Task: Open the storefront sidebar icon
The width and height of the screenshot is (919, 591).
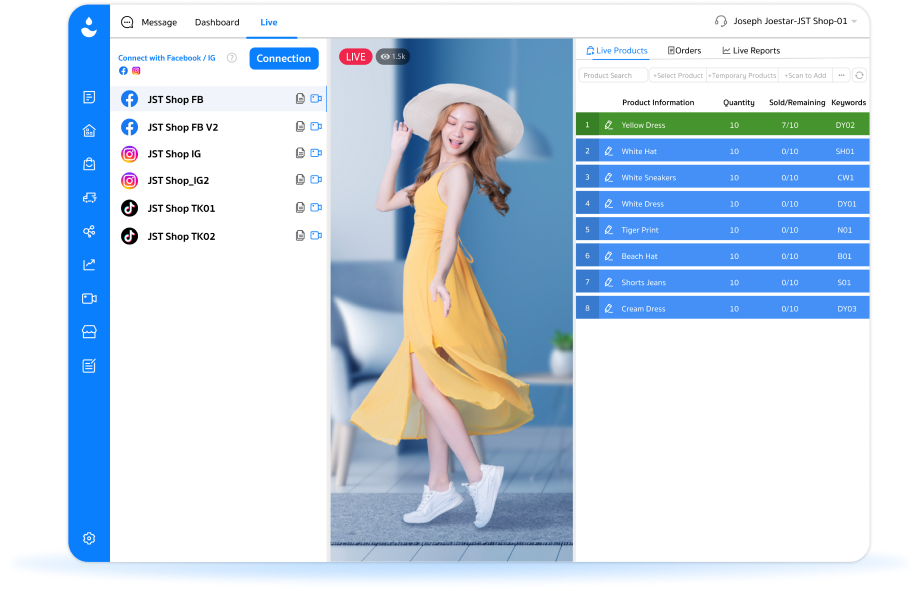Action: (89, 332)
